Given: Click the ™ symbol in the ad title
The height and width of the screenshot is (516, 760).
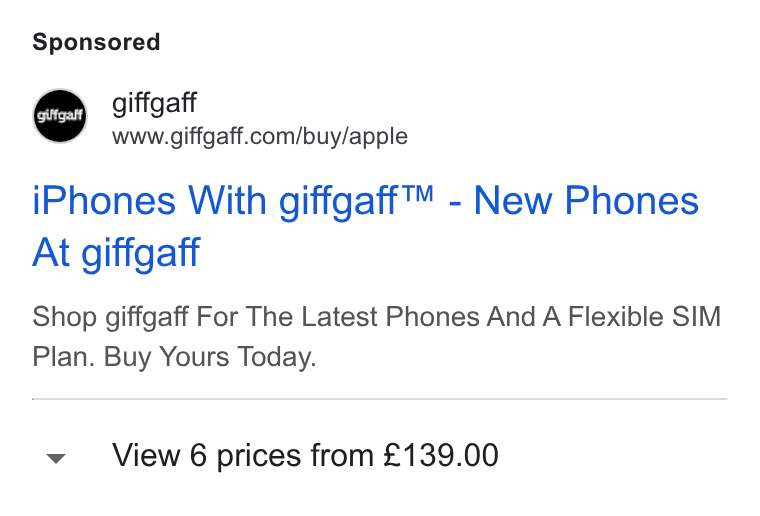Looking at the screenshot, I should 416,194.
